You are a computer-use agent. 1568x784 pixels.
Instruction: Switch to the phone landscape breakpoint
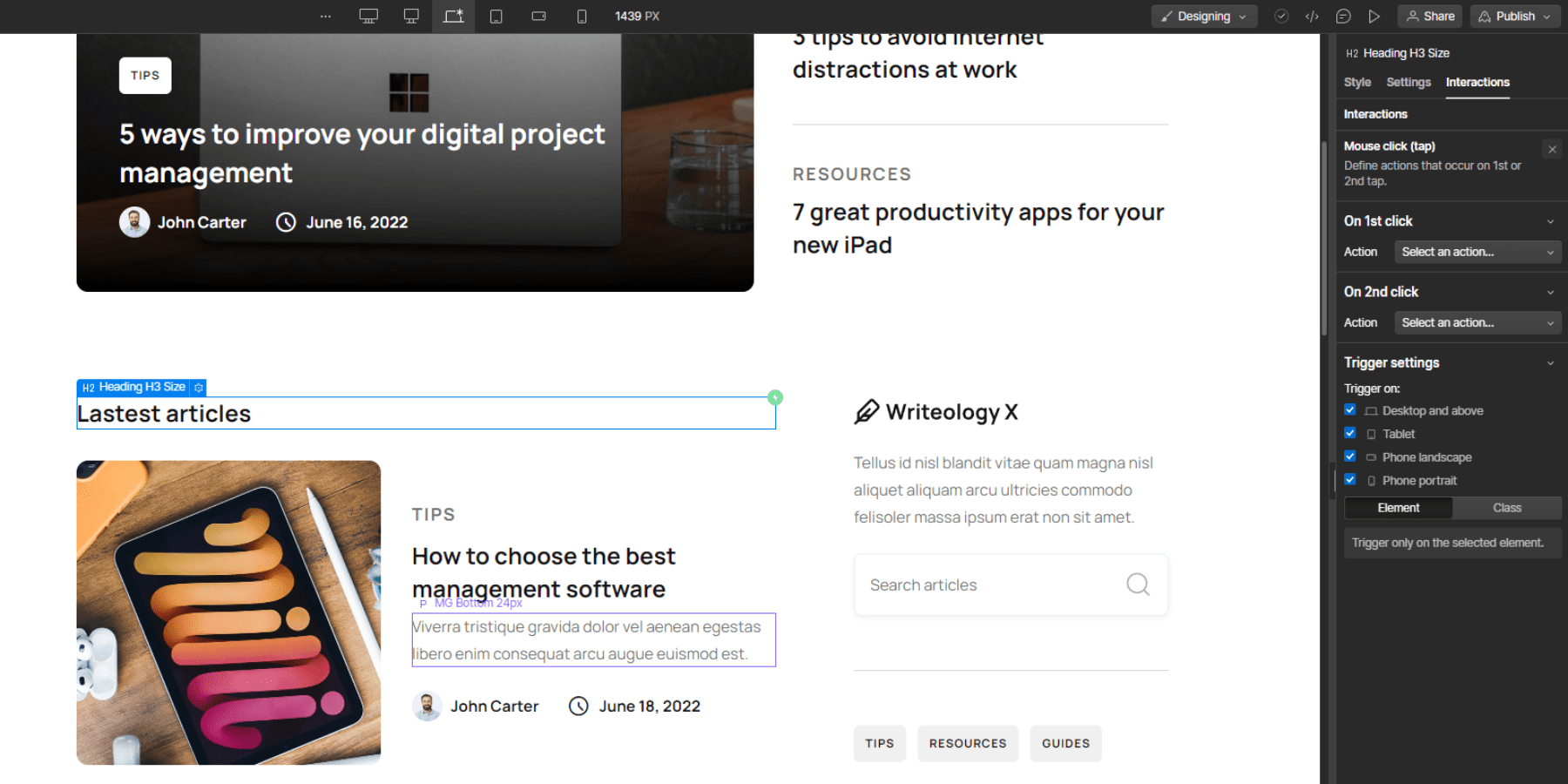[538, 16]
